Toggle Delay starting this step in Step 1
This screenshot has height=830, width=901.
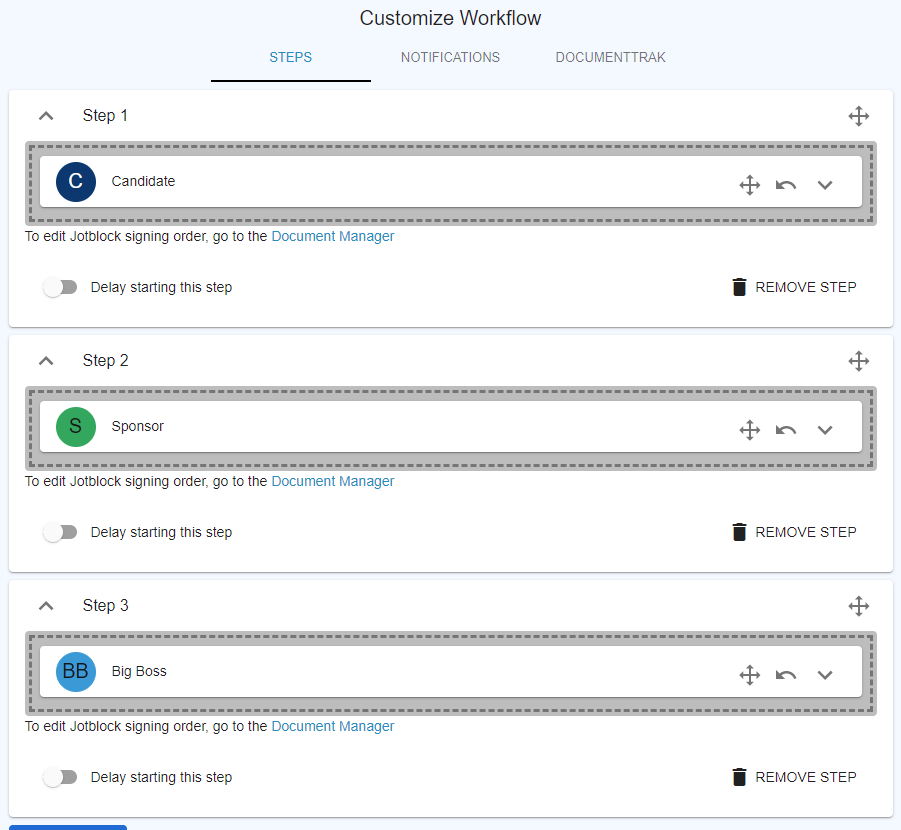tap(60, 287)
